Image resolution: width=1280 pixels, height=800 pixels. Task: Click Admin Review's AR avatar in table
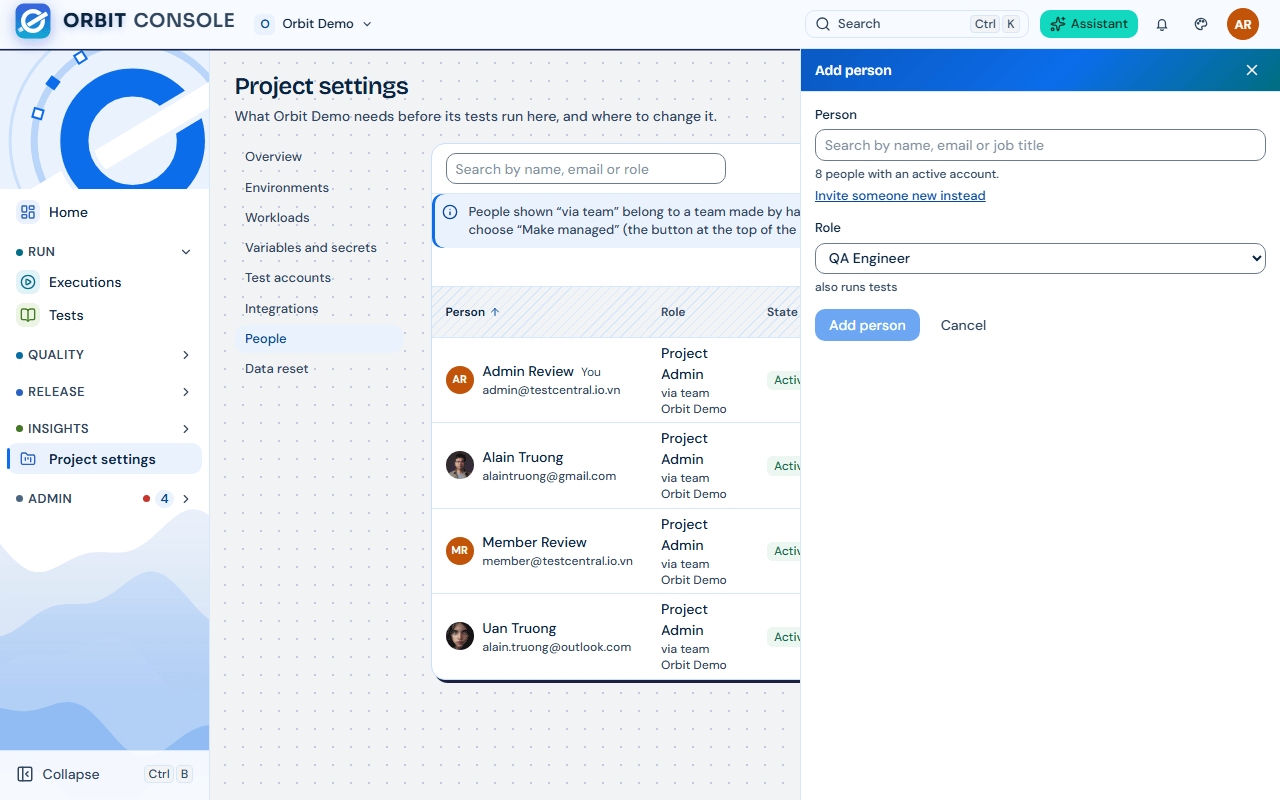tap(460, 379)
